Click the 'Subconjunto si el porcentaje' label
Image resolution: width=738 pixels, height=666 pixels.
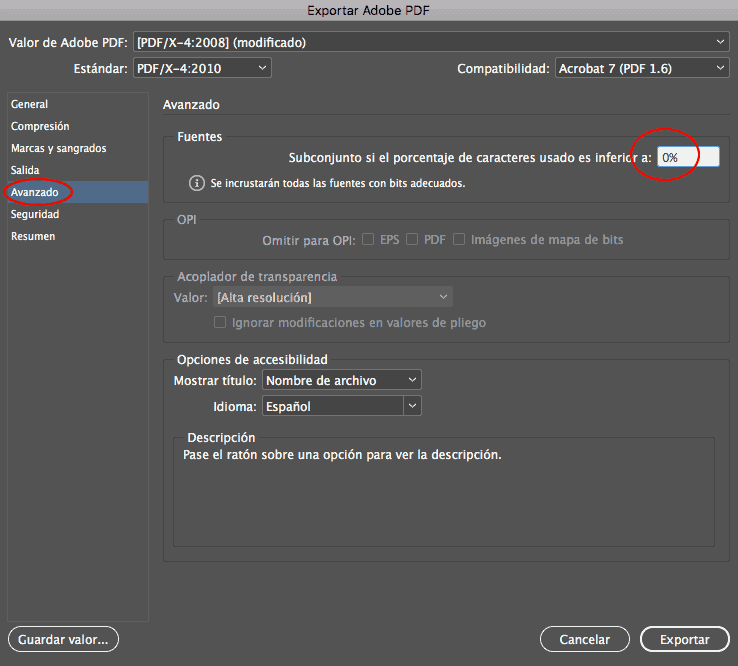(470, 158)
